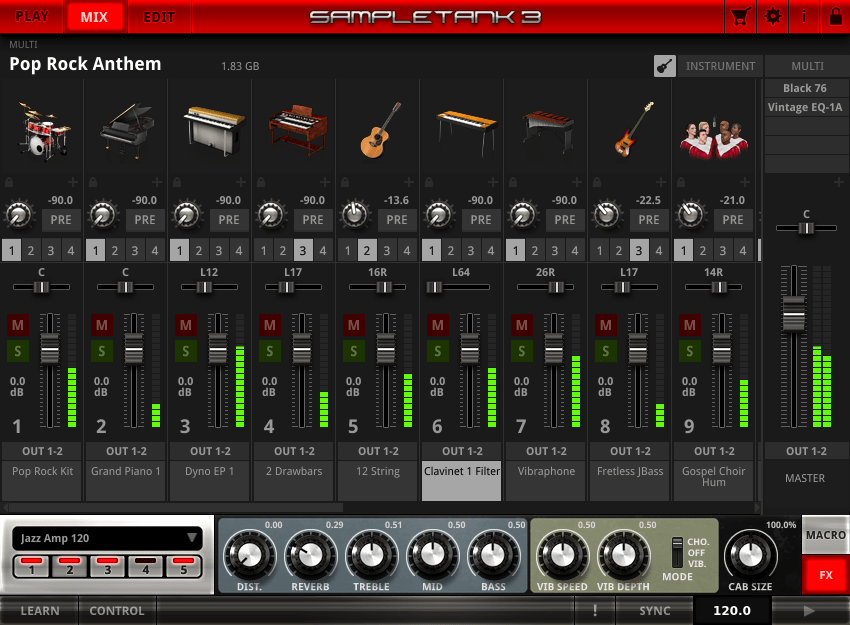This screenshot has width=850, height=625.
Task: Click the exclamation panic icon
Action: point(595,610)
